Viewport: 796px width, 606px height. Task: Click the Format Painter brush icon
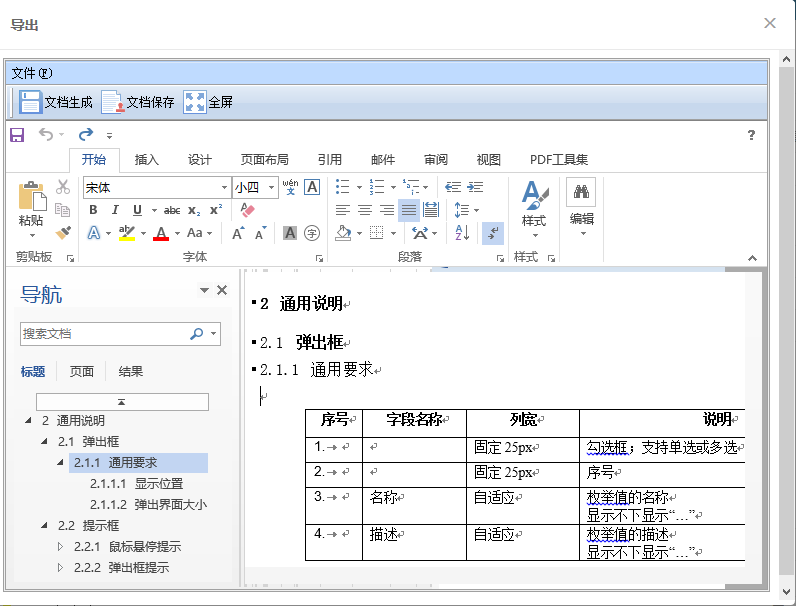coord(63,233)
